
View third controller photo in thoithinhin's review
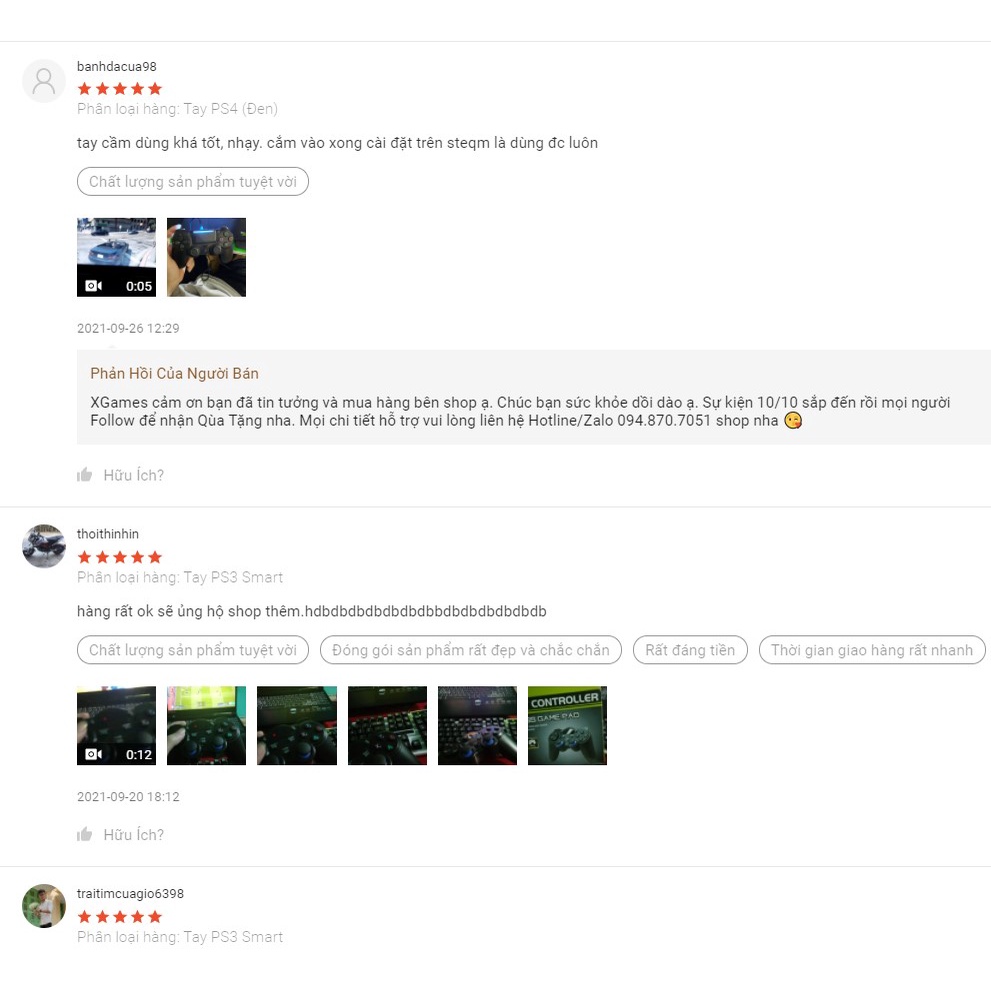297,726
